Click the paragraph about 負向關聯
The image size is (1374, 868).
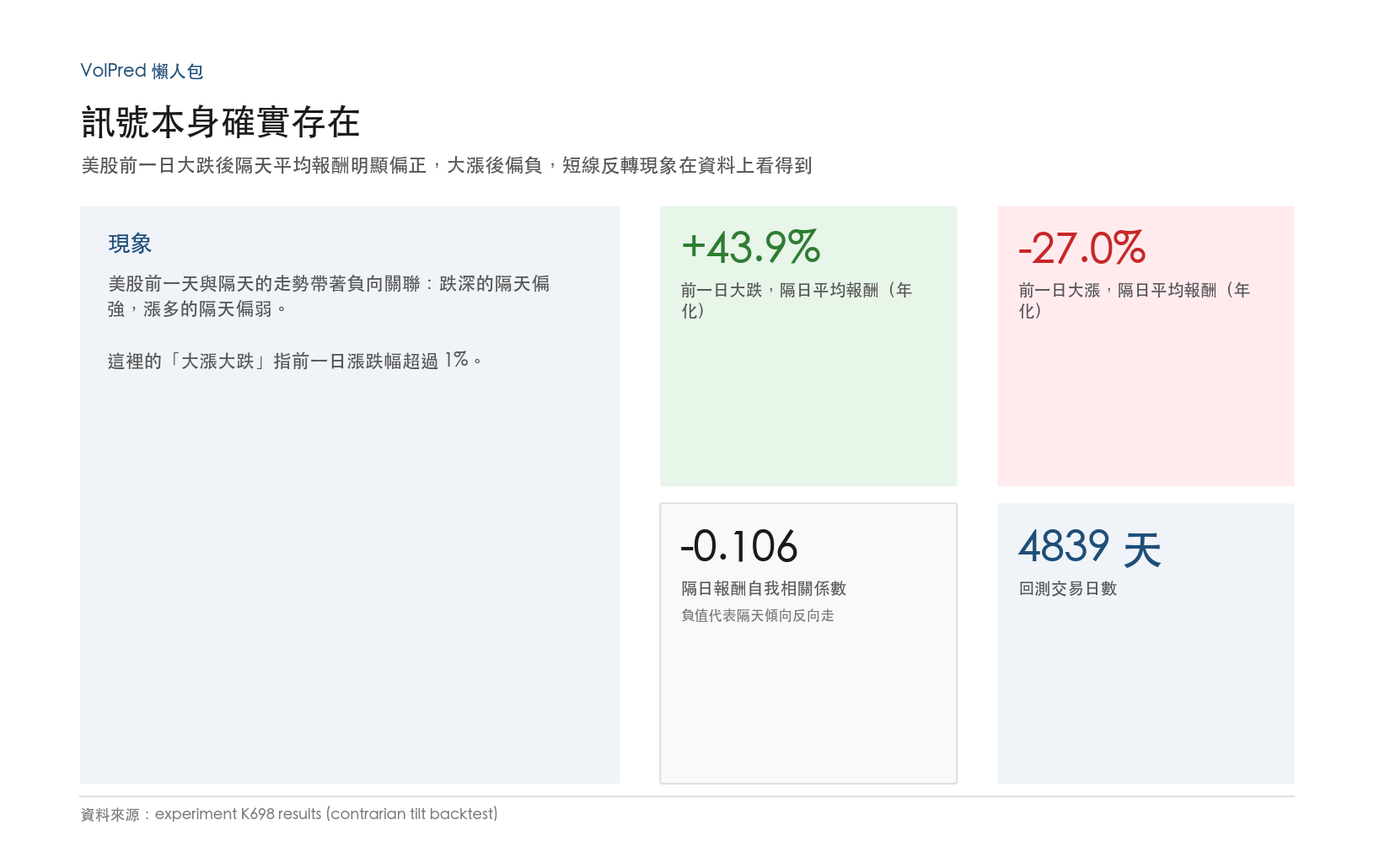[329, 297]
